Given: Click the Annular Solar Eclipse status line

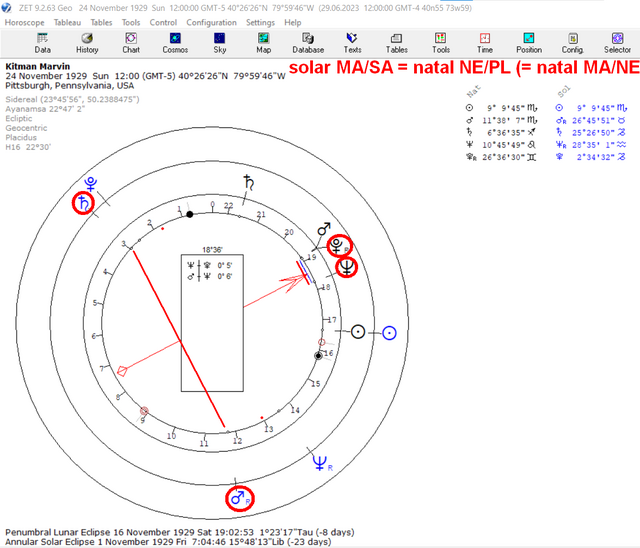Looking at the screenshot, I should [x=168, y=542].
